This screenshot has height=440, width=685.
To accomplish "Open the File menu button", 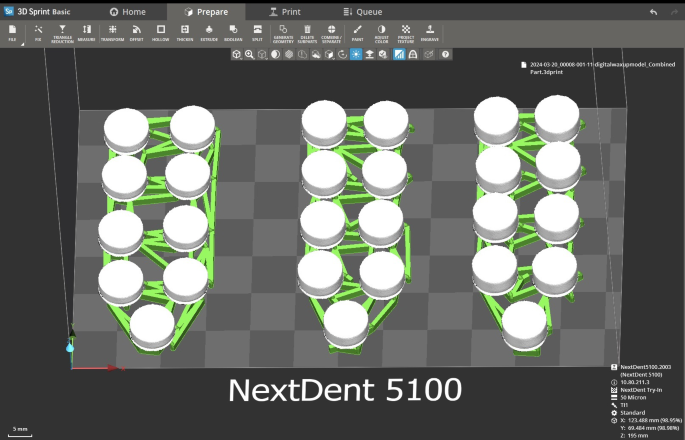I will click(12, 33).
